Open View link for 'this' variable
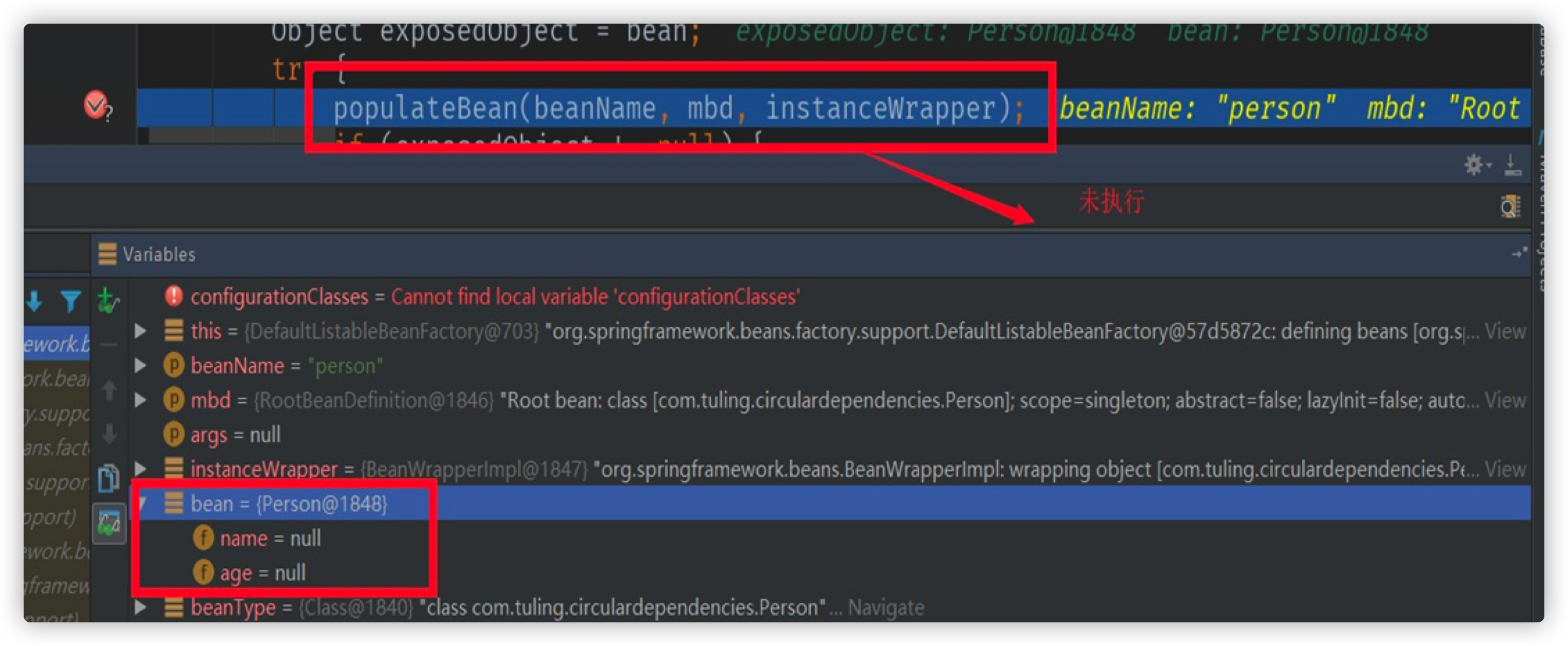The image size is (1568, 646). tap(1505, 331)
